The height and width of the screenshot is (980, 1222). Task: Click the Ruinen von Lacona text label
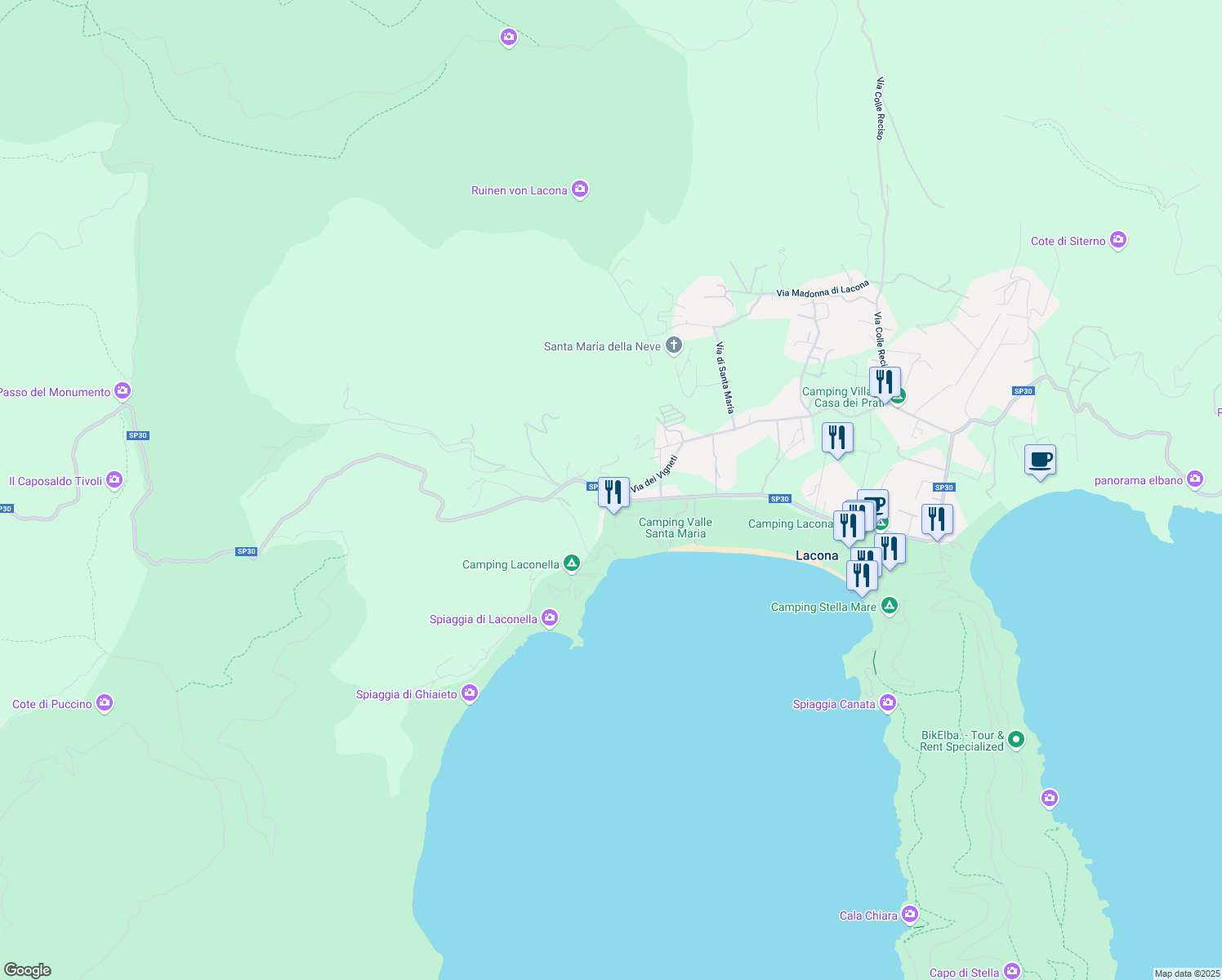pyautogui.click(x=520, y=190)
